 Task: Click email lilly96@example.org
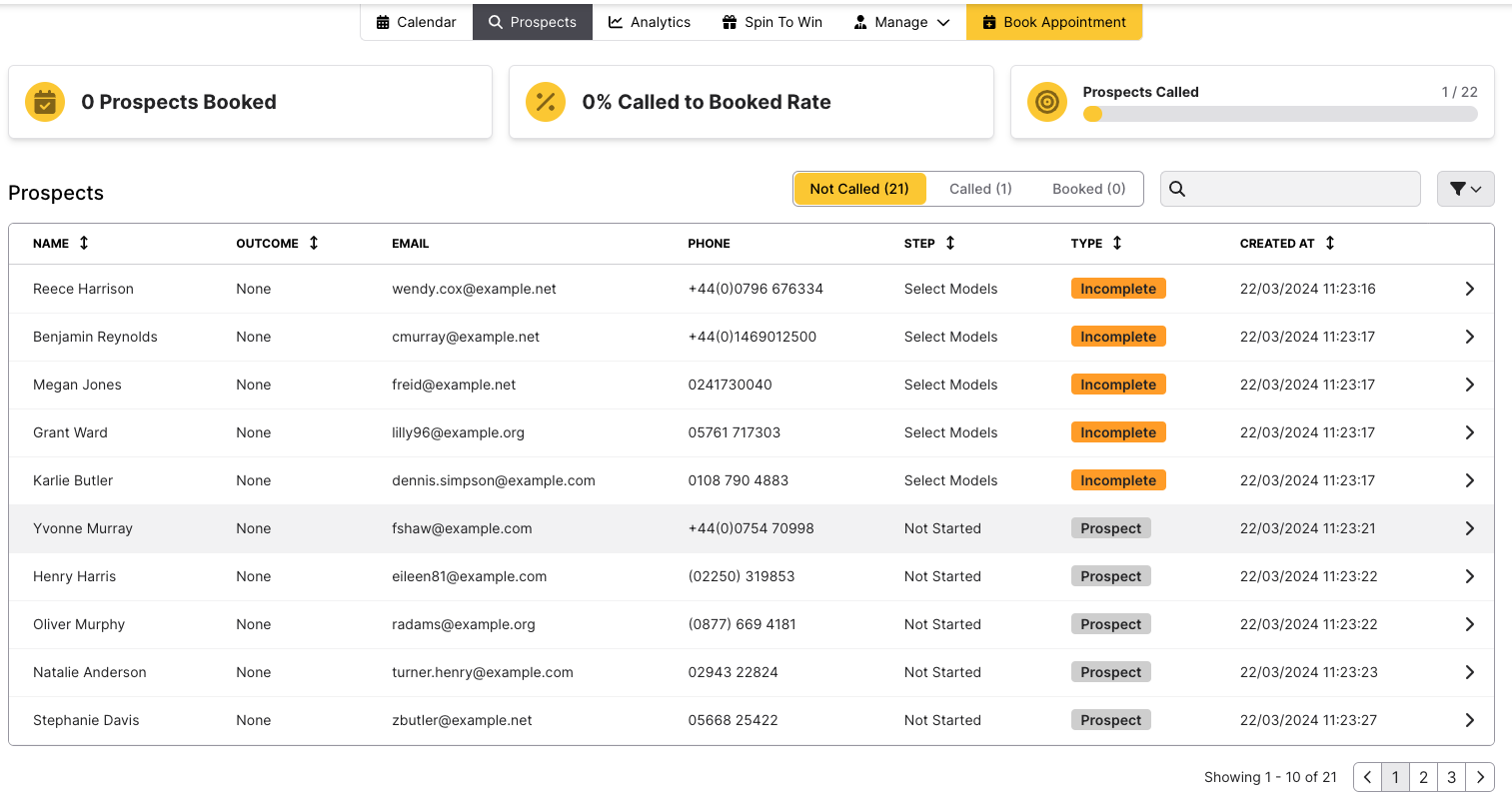point(458,432)
